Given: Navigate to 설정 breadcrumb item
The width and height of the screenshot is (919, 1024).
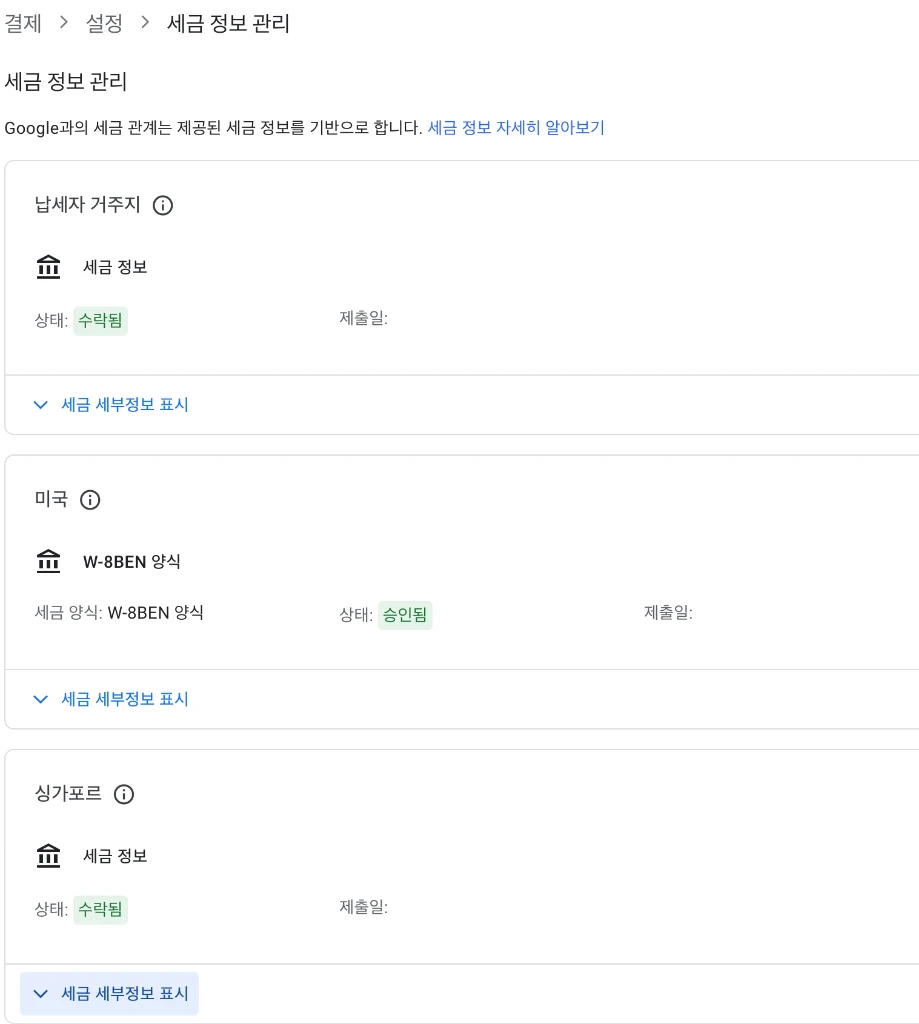Looking at the screenshot, I should 105,23.
